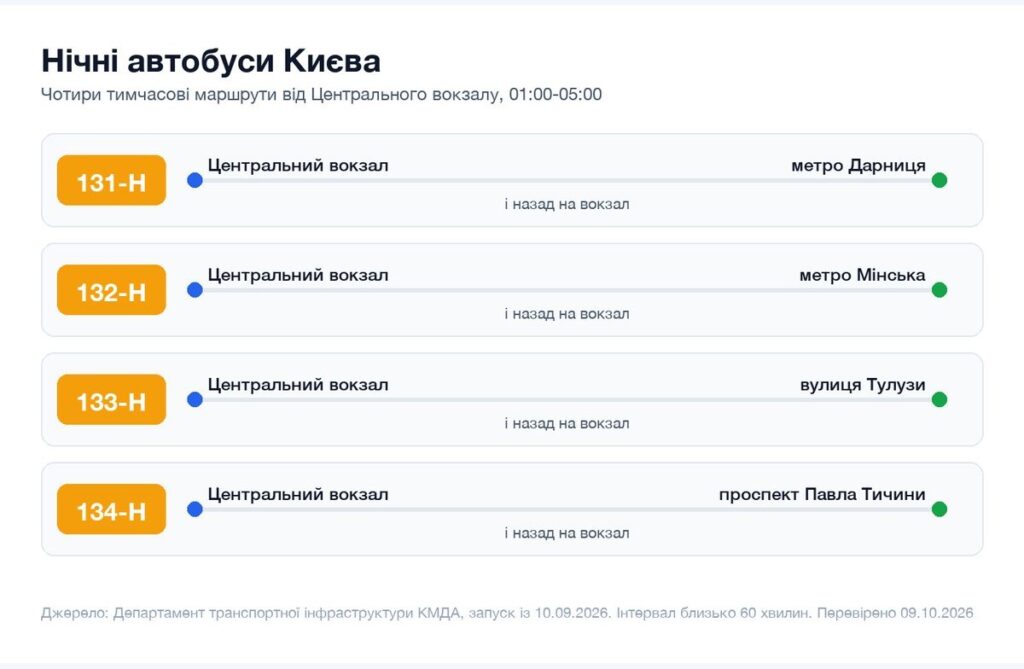Click 'Центральний вокзал' in the 134-Н row
1024x669 pixels.
(298, 495)
